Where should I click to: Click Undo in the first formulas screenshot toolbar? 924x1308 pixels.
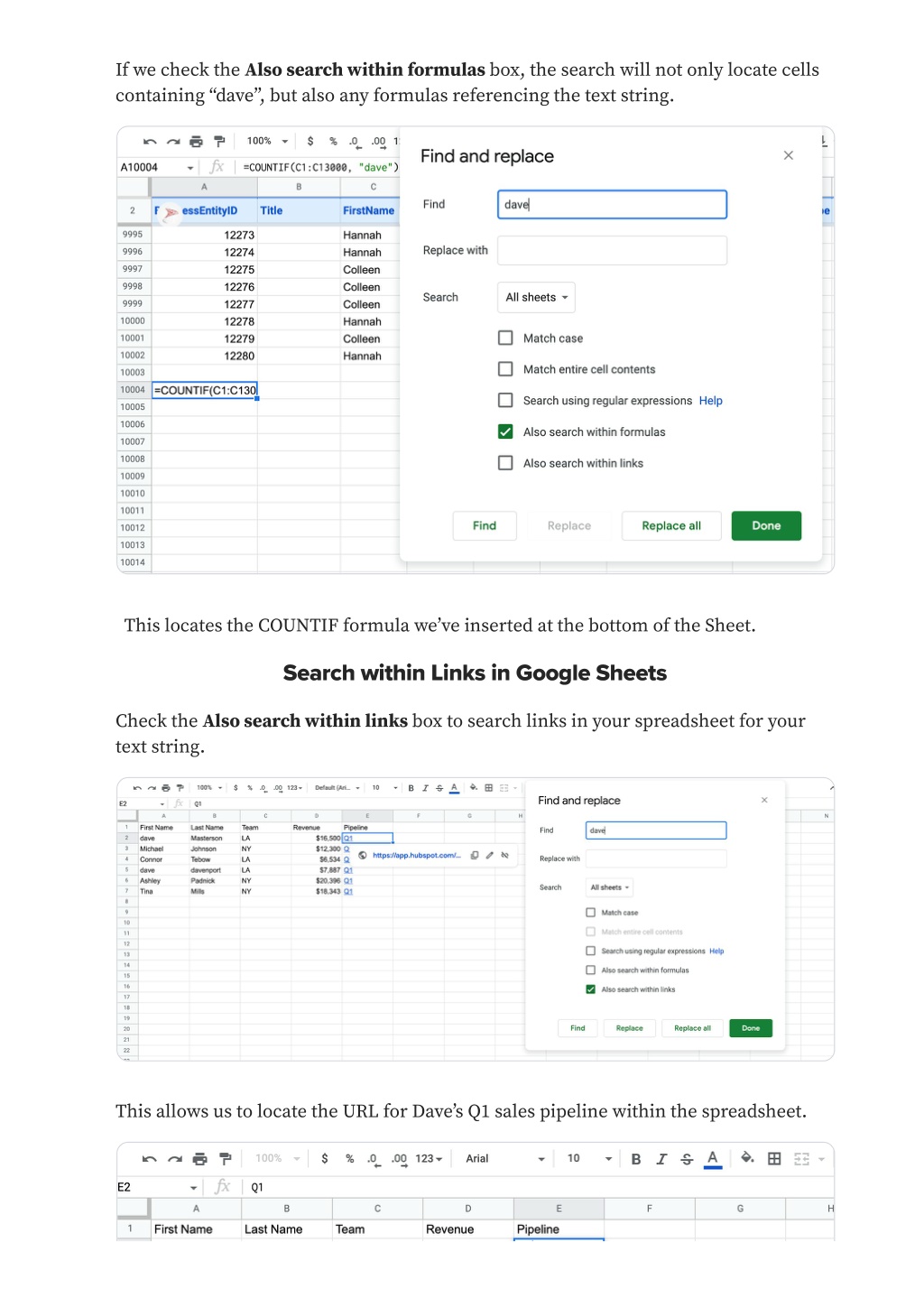[150, 142]
